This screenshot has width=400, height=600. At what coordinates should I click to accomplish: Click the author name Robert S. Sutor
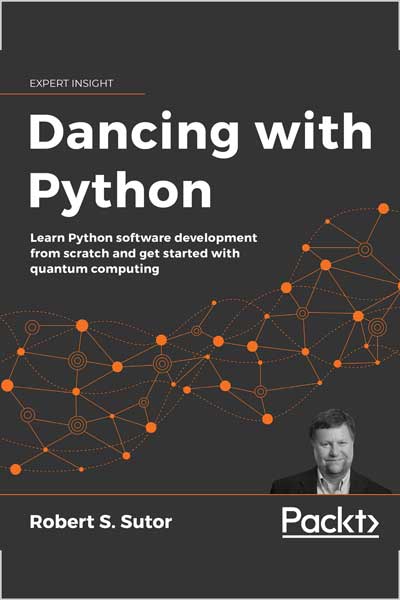coord(101,522)
